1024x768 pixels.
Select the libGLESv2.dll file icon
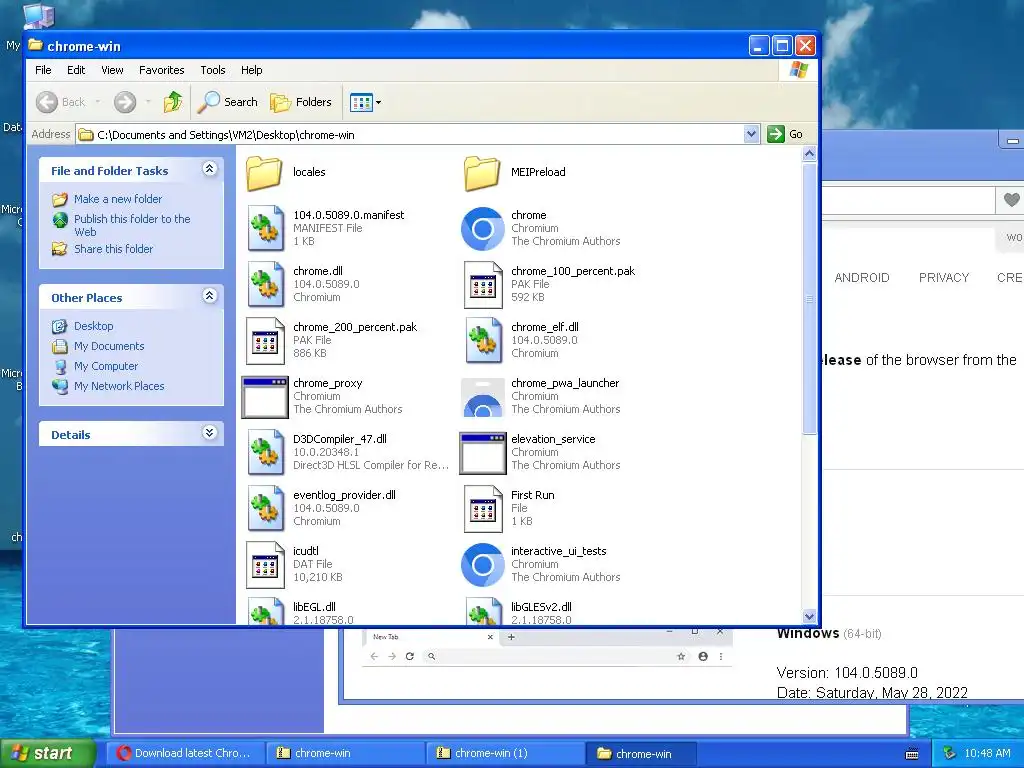pyautogui.click(x=483, y=611)
